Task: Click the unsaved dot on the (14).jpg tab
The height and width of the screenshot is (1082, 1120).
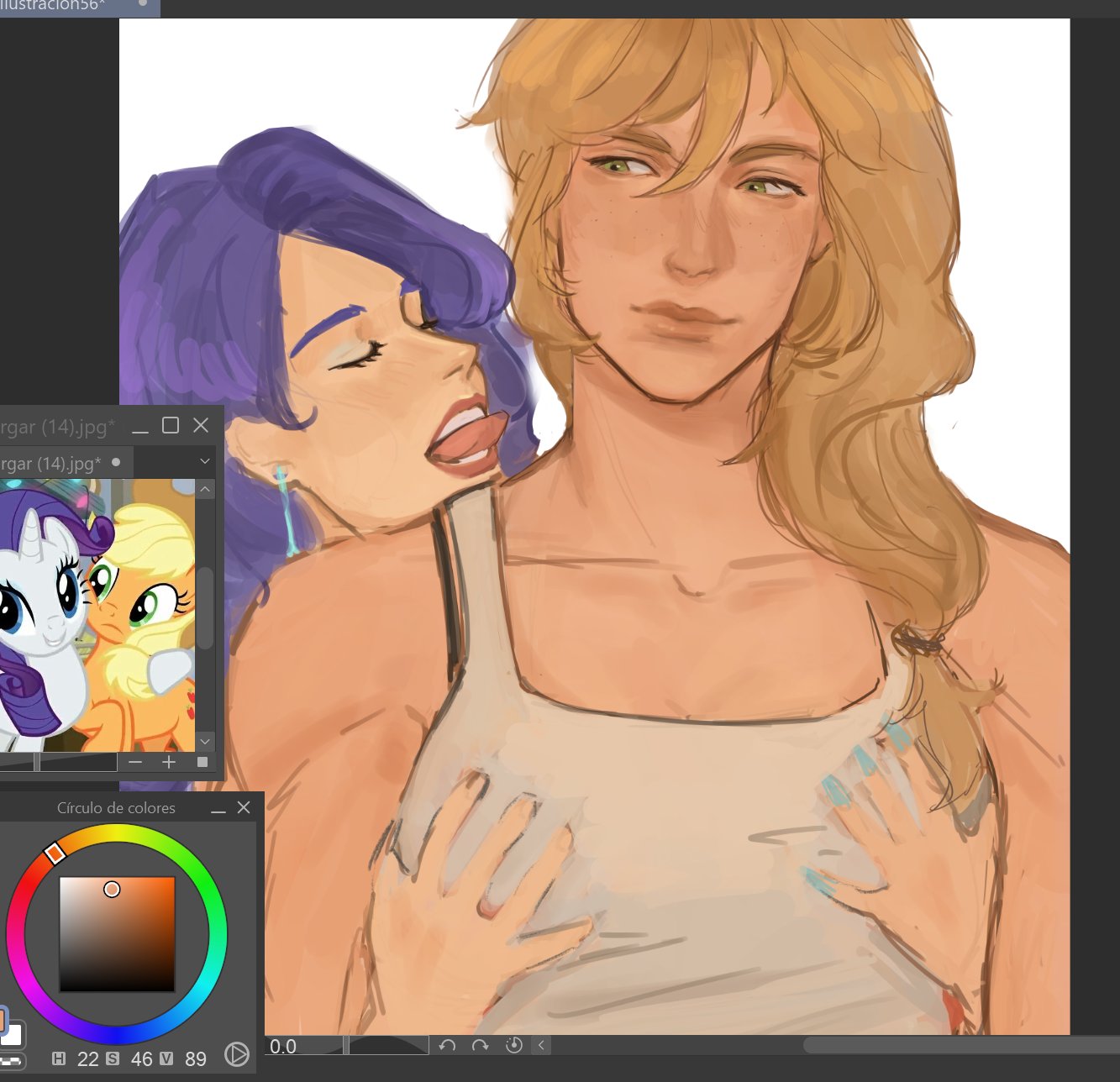Action: [116, 462]
